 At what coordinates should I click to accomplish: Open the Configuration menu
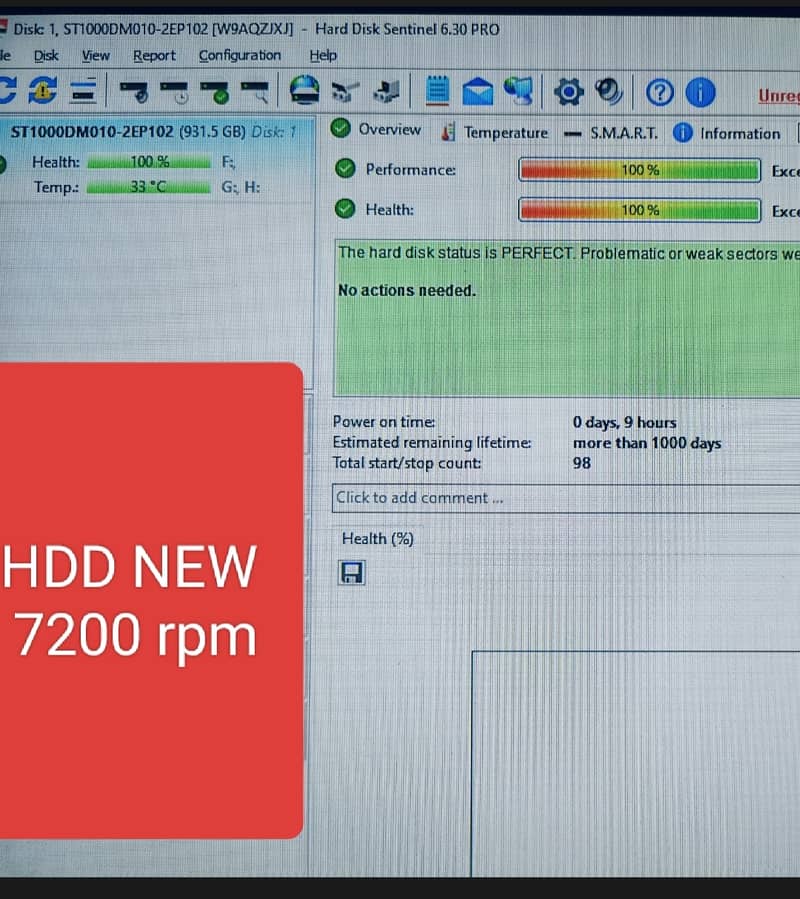coord(240,56)
